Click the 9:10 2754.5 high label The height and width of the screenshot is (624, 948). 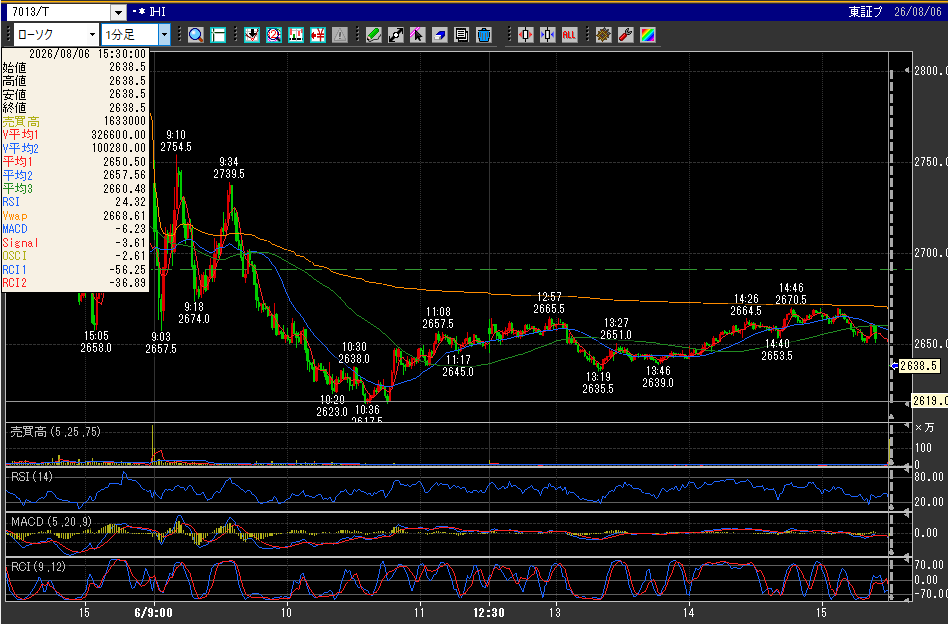[176, 141]
